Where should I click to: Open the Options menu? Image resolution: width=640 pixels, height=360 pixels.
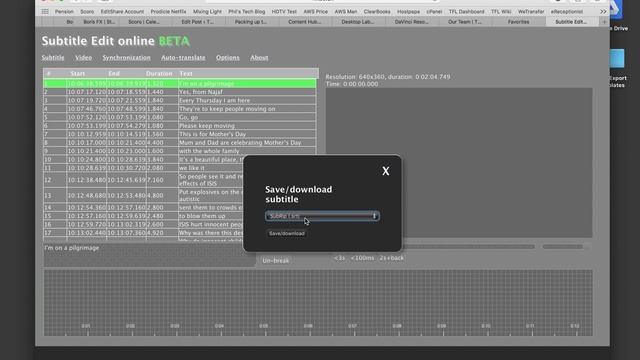pyautogui.click(x=228, y=58)
